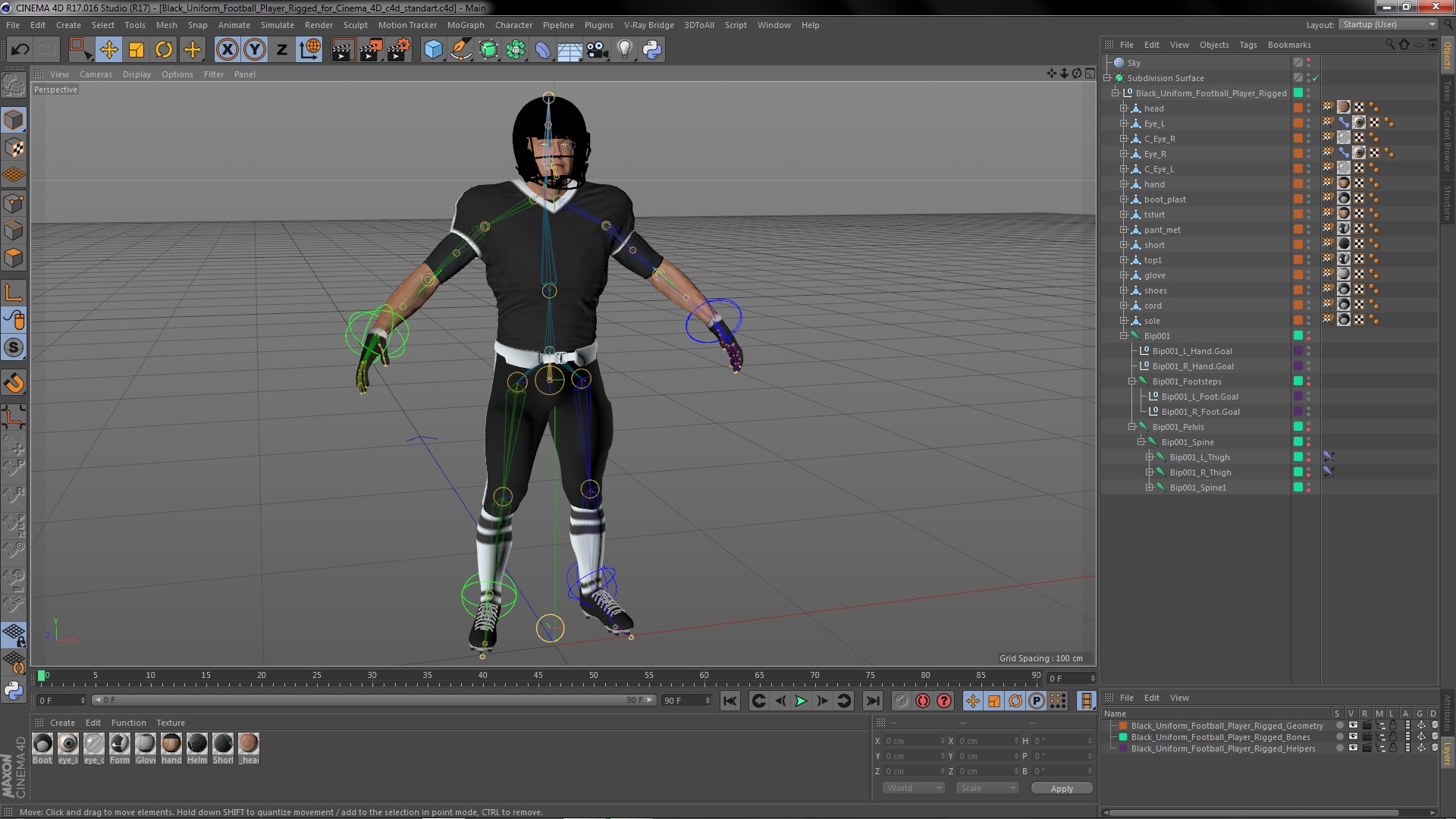Image resolution: width=1456 pixels, height=819 pixels.
Task: Click the Undo arrow icon
Action: point(20,50)
